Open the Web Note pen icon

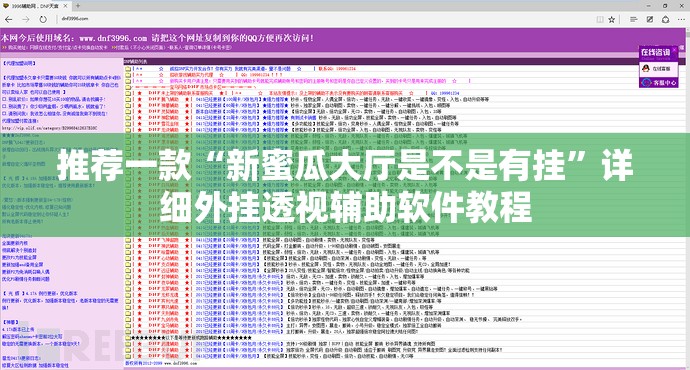(x=650, y=19)
